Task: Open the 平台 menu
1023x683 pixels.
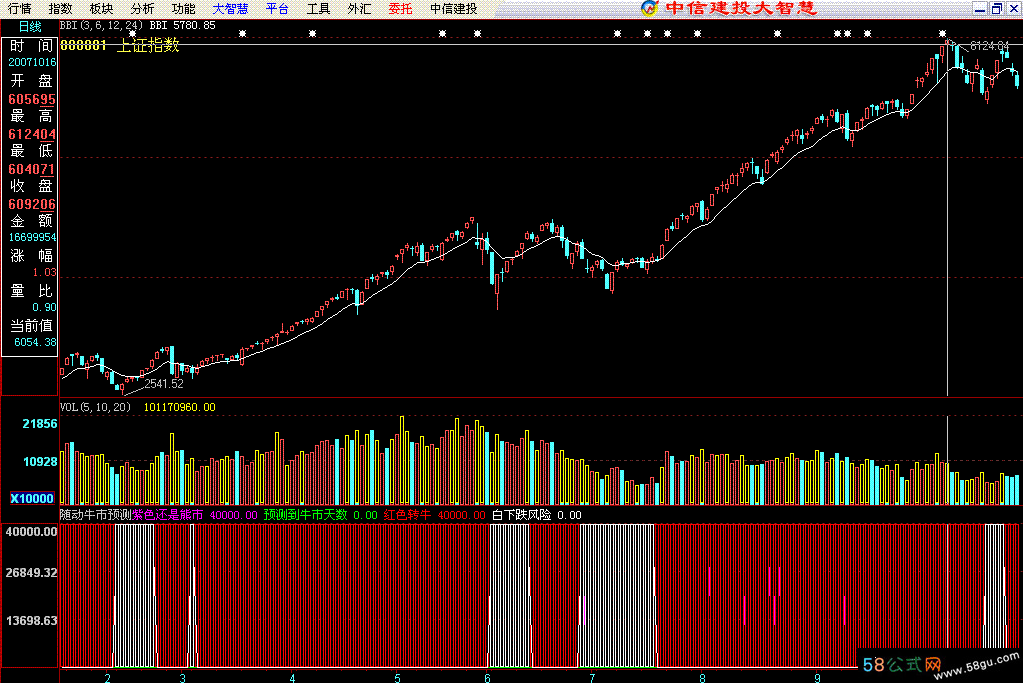Action: click(x=277, y=8)
